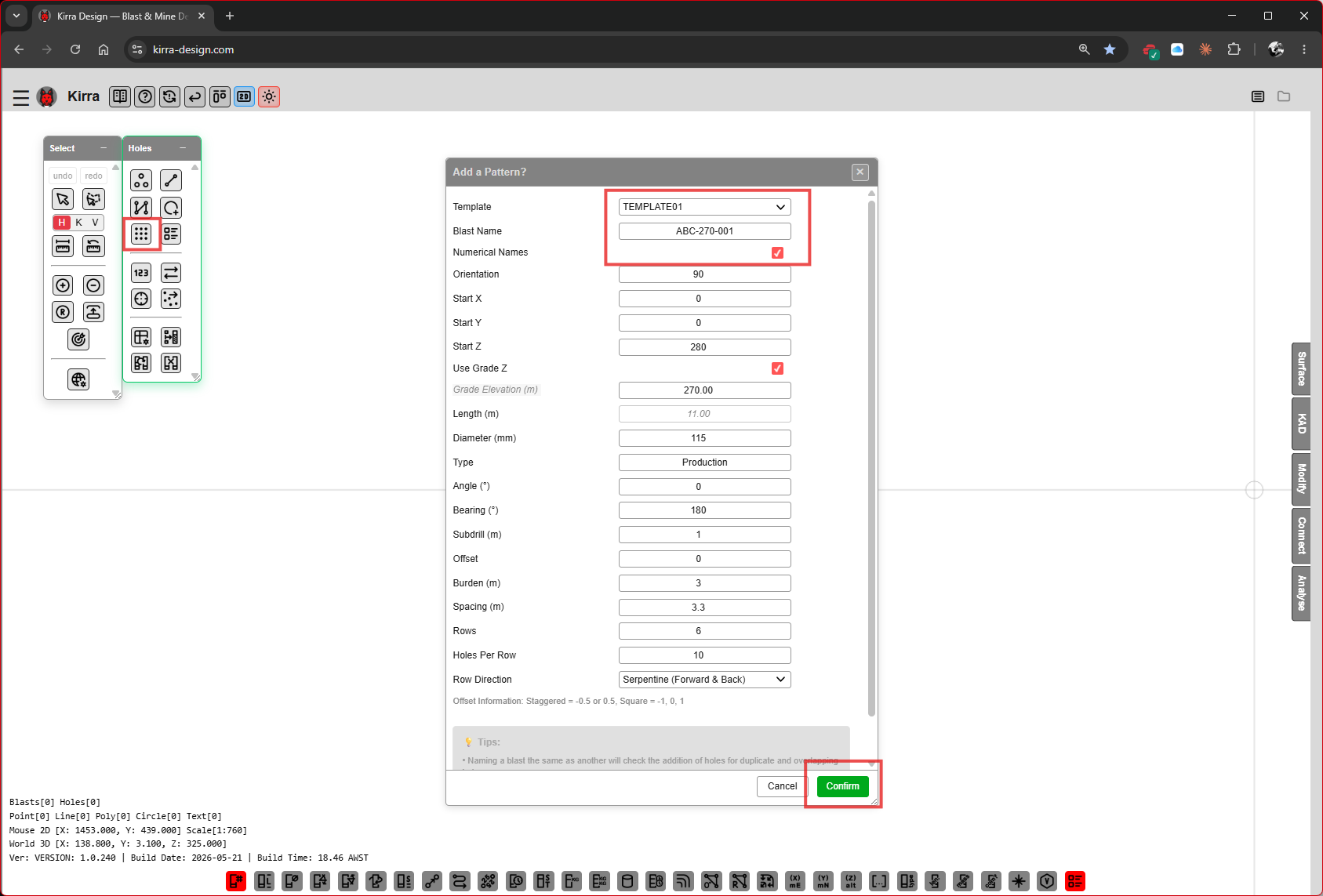Click the return arrow icon in top toolbar
Viewport: 1323px width, 896px height.
(194, 96)
